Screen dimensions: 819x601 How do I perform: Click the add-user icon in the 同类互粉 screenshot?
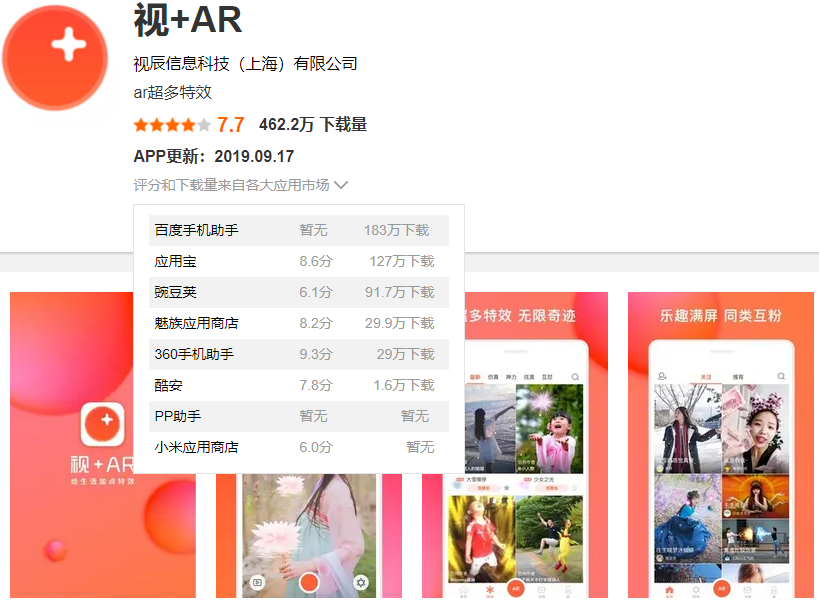(662, 376)
